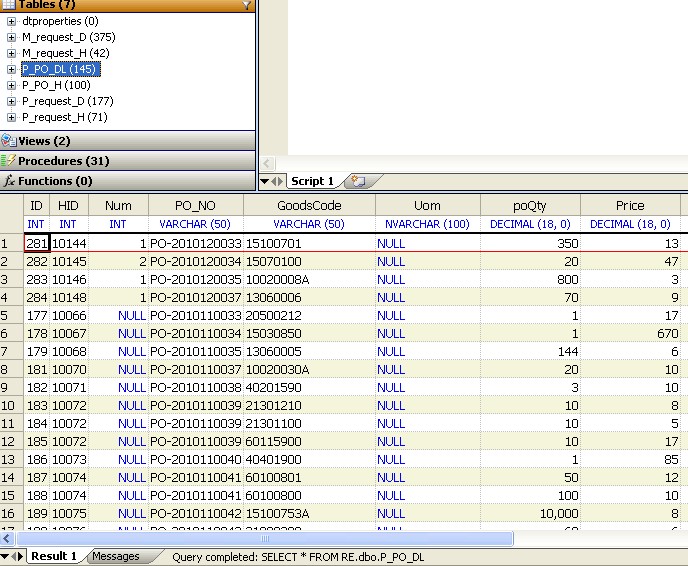Open the Views (2) section
The image size is (688, 566).
coord(128,141)
